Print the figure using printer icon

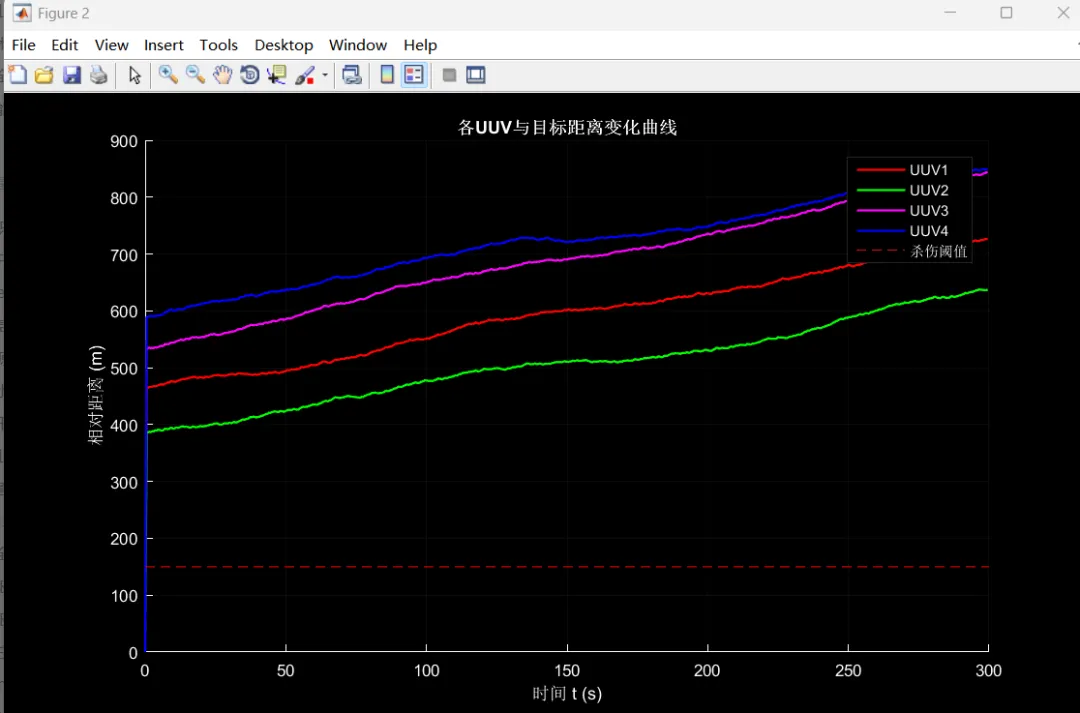click(98, 74)
